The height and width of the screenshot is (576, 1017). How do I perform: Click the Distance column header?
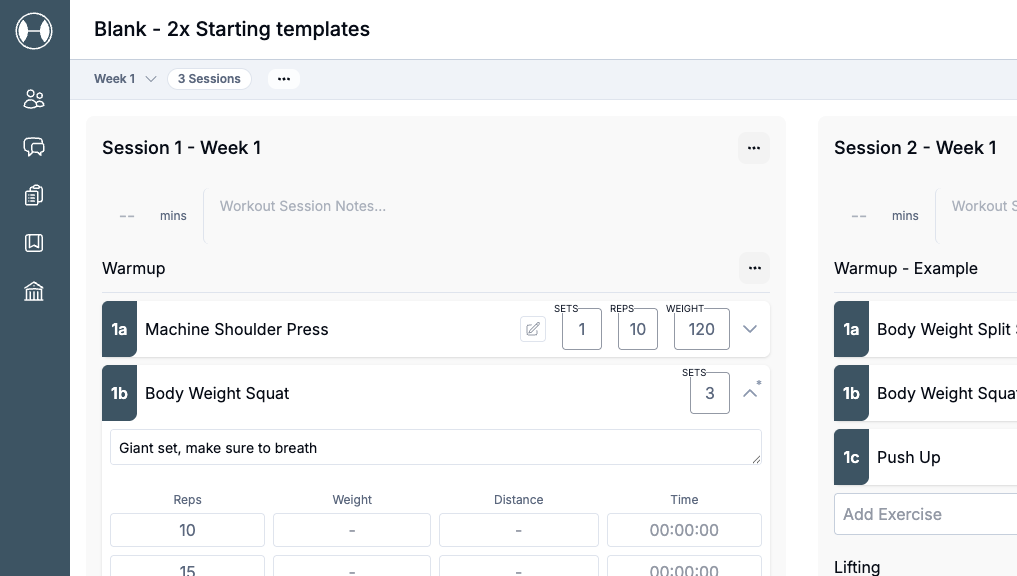(x=519, y=499)
